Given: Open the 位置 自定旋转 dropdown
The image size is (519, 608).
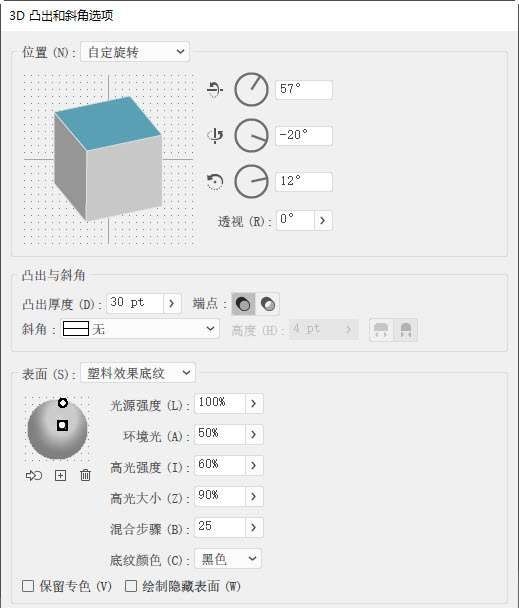Looking at the screenshot, I should (x=135, y=52).
